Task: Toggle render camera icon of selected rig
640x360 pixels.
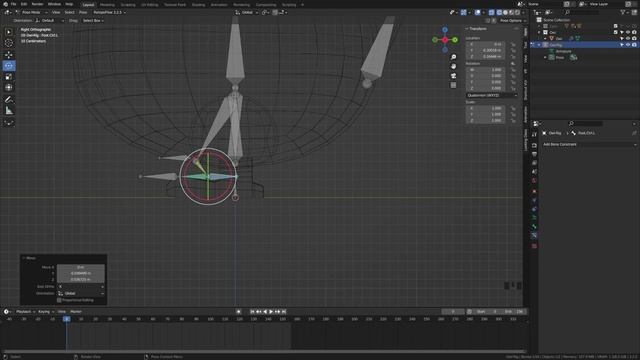Action: [x=634, y=45]
